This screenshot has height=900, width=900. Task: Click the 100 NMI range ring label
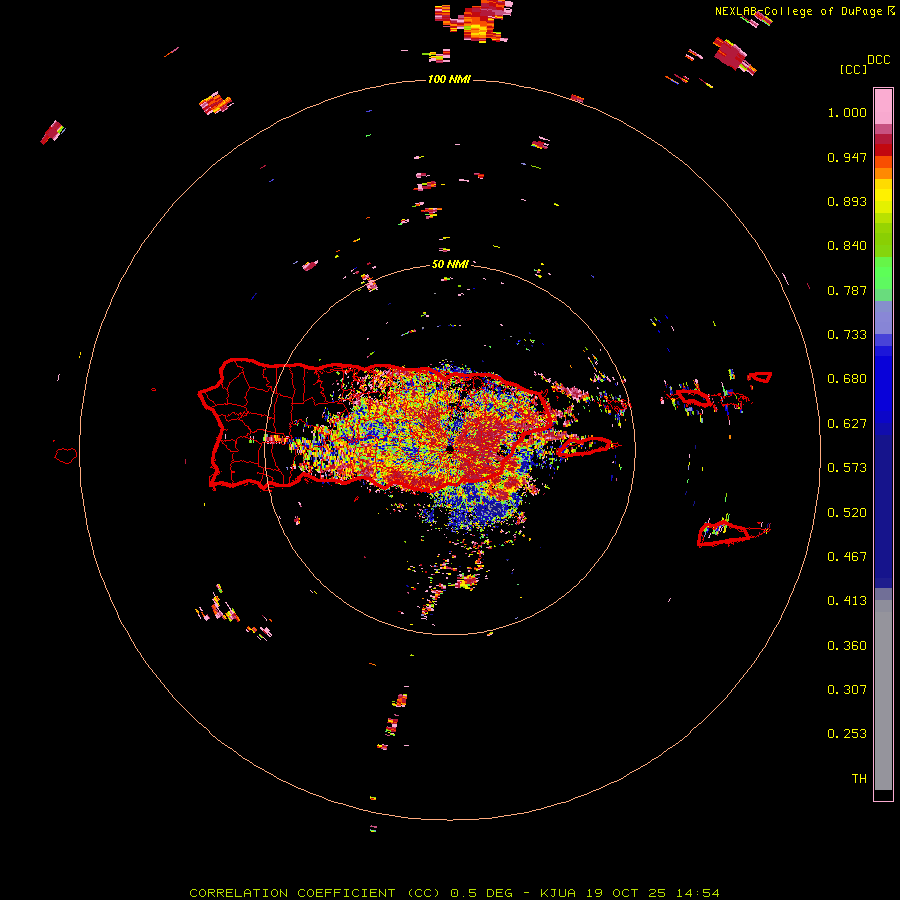449,79
